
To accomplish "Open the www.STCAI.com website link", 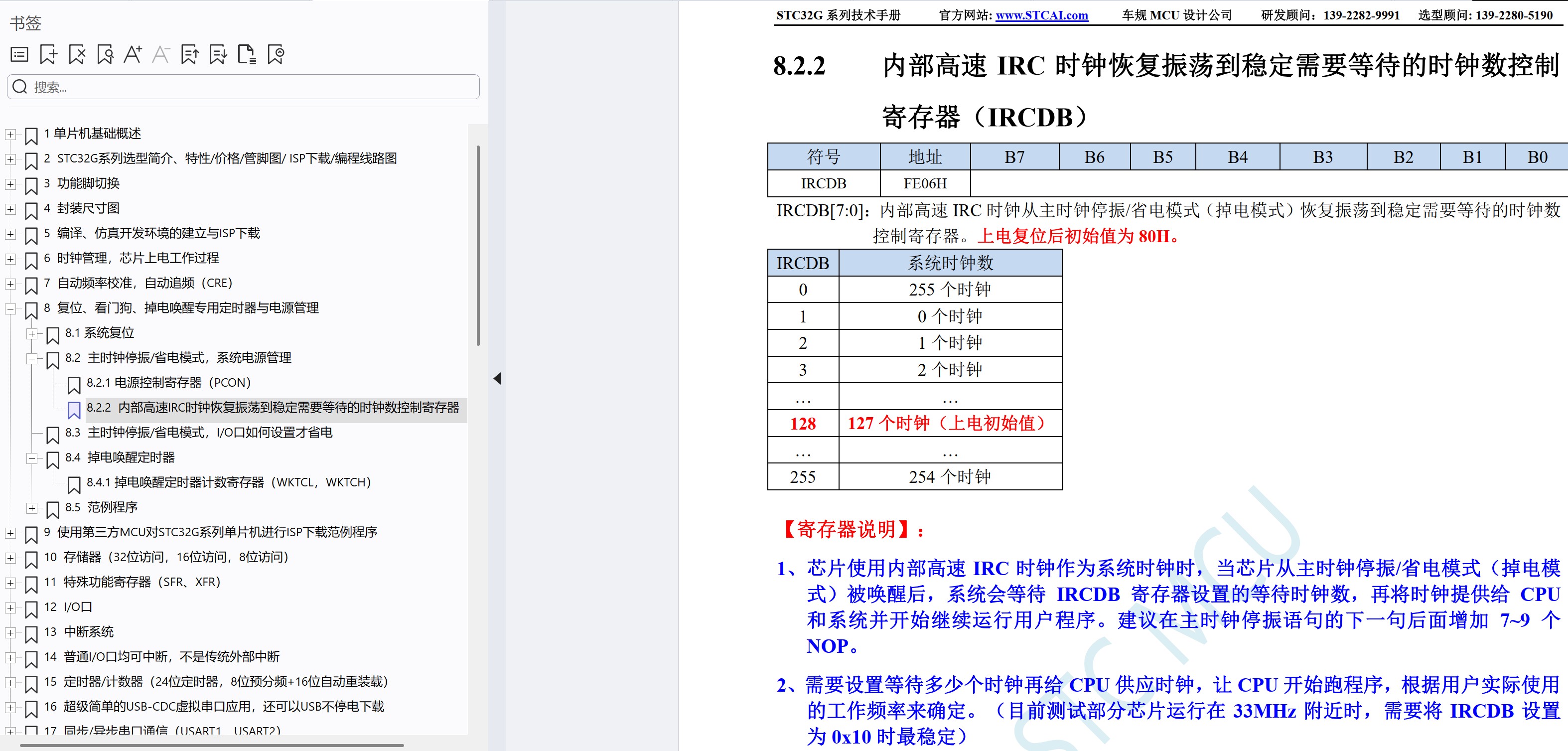I will click(1041, 15).
